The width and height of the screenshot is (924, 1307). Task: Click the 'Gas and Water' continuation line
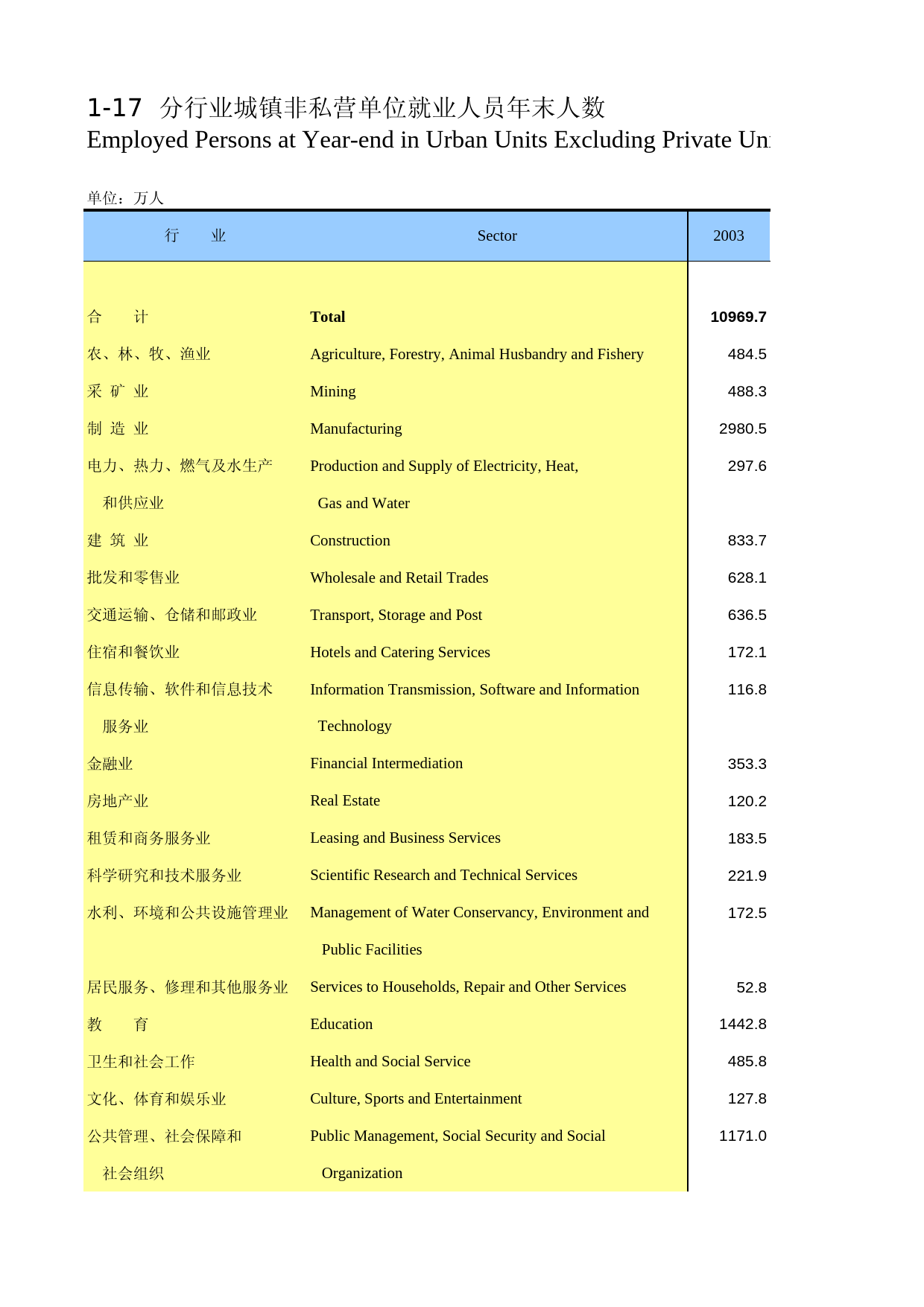tap(364, 503)
